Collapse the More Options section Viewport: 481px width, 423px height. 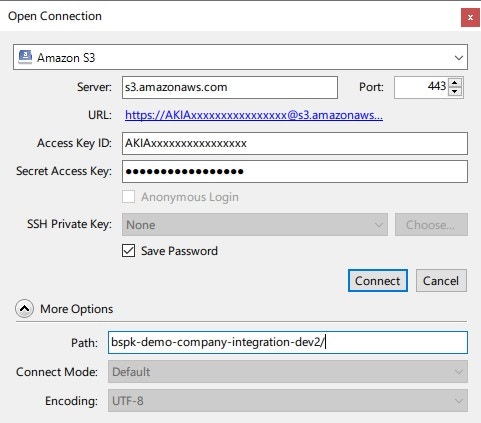point(24,309)
